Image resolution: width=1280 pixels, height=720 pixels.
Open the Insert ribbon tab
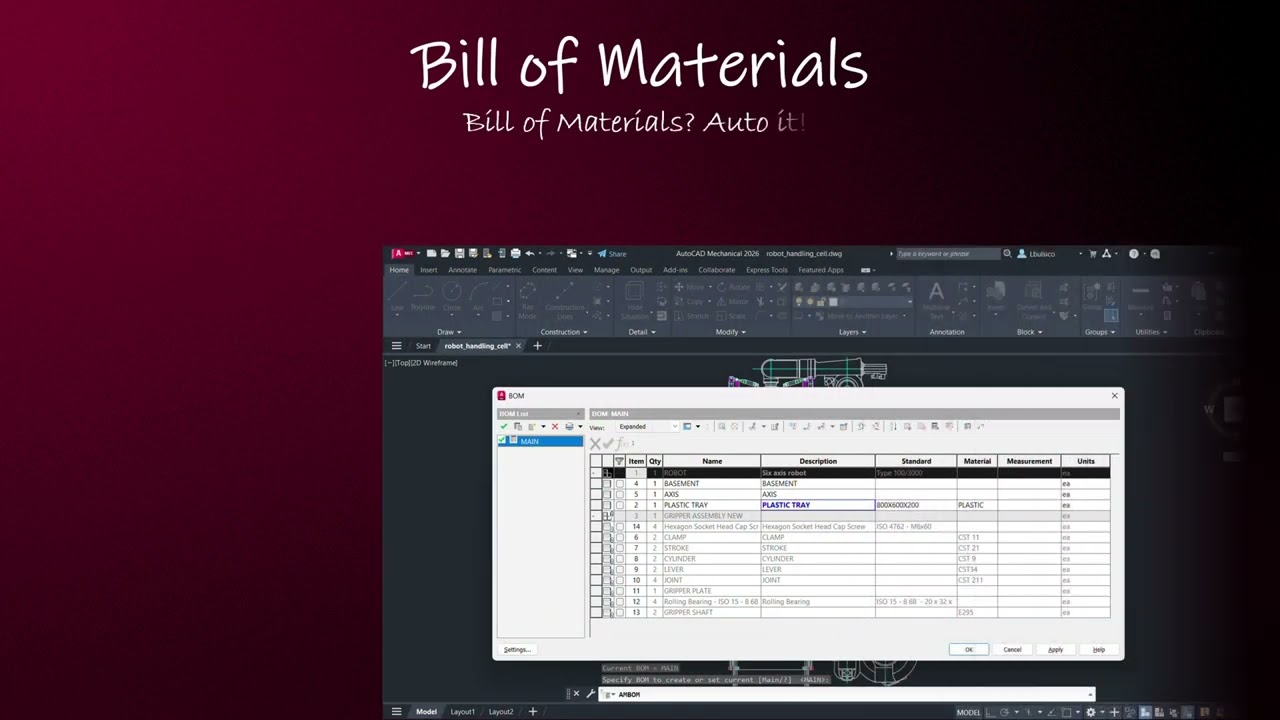pyautogui.click(x=428, y=270)
